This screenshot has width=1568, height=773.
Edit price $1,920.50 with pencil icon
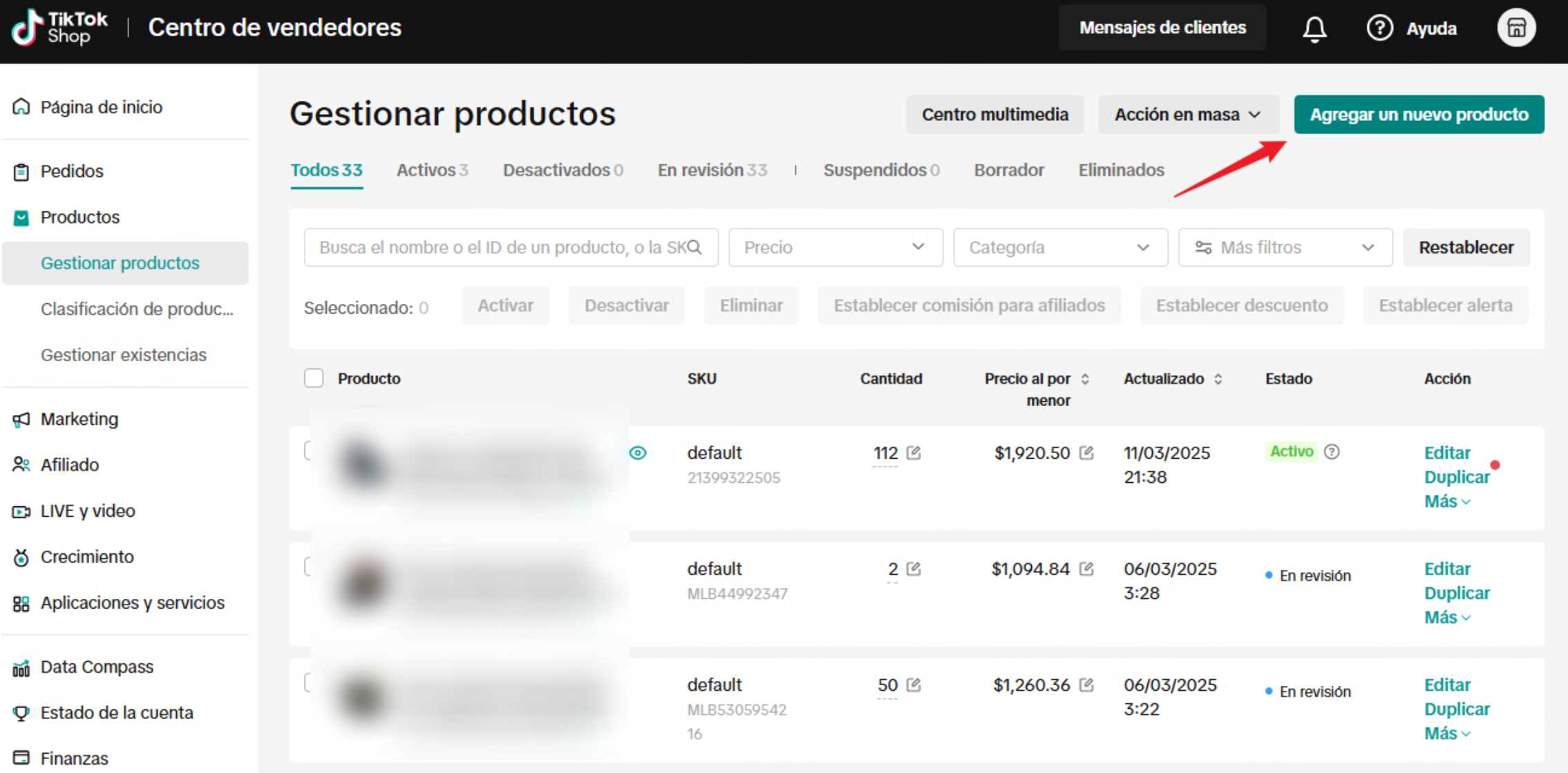tap(1086, 453)
